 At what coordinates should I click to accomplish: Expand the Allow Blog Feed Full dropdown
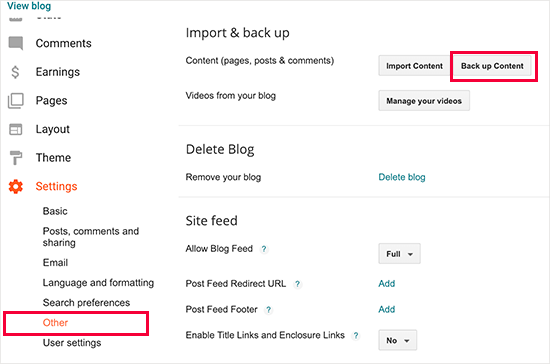click(399, 254)
